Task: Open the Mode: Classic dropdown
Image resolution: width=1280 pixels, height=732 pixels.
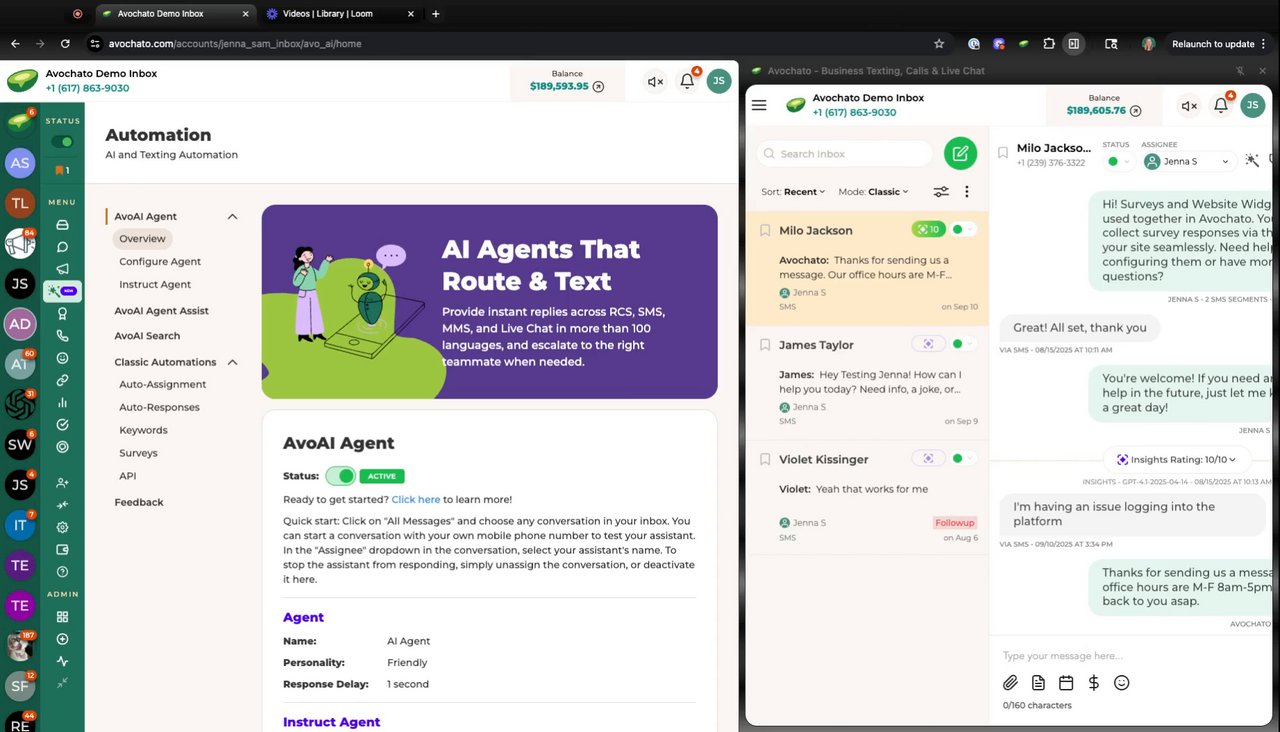Action: tap(874, 192)
